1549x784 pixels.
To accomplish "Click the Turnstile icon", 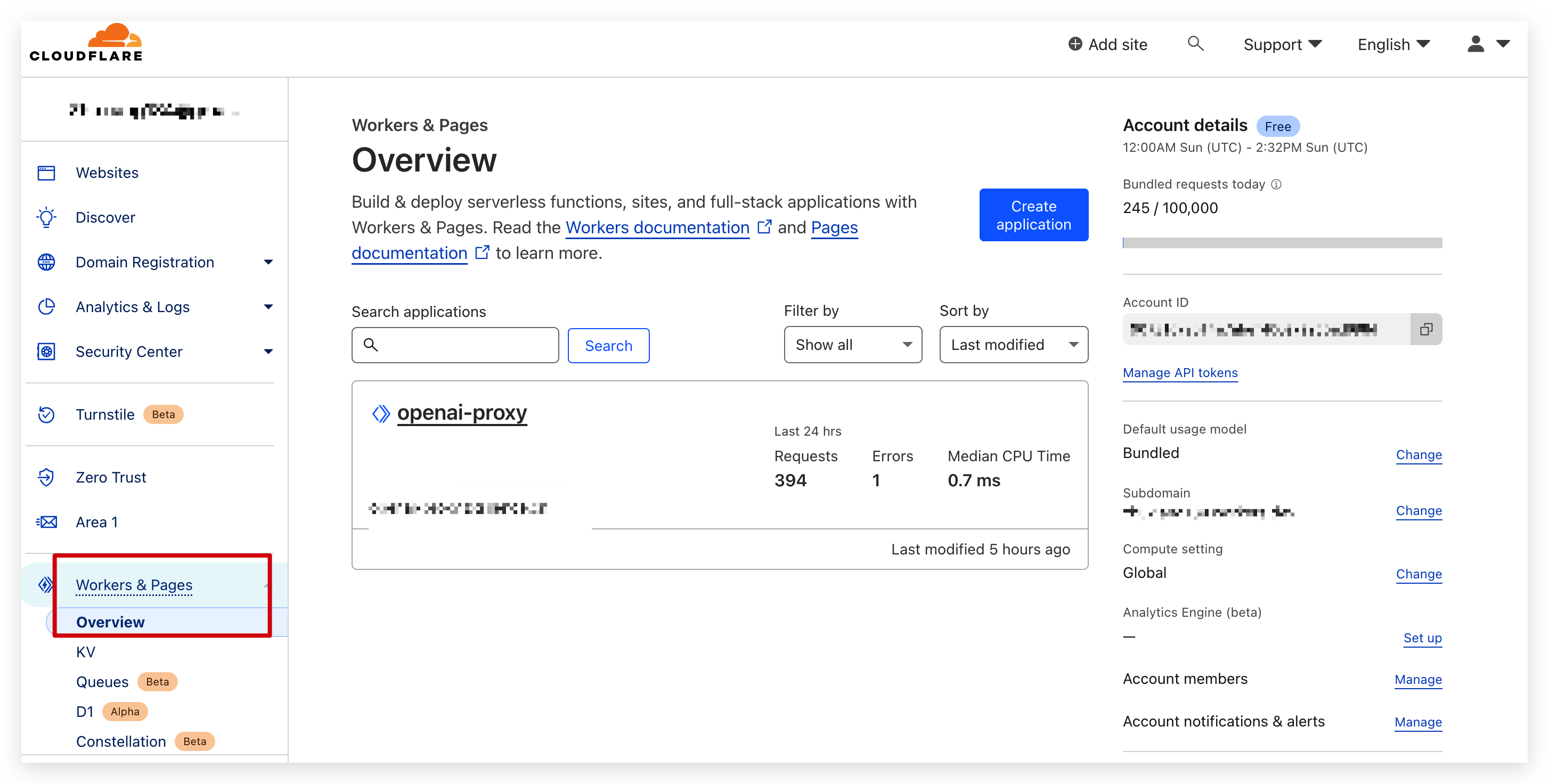I will [46, 414].
